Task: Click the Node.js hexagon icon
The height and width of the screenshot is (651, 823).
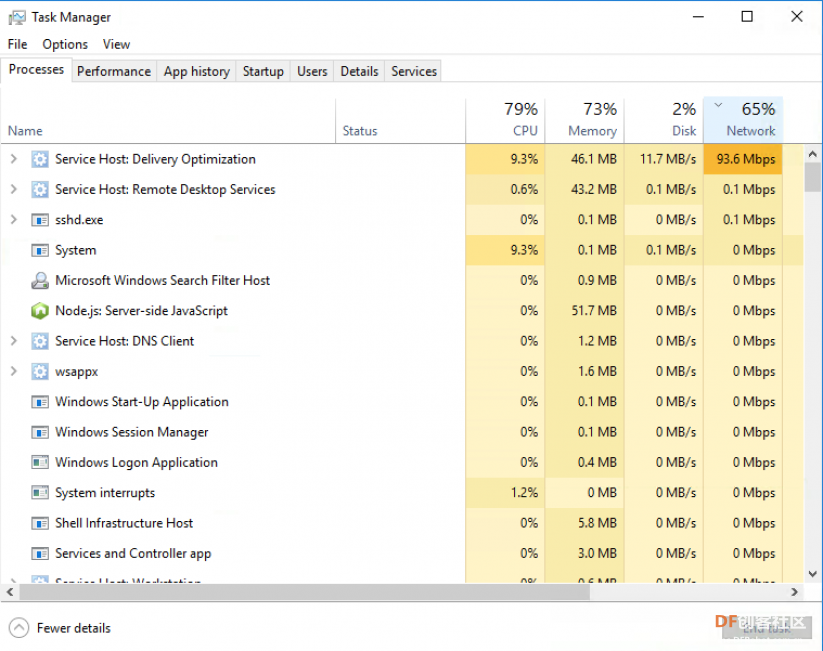Action: point(40,311)
